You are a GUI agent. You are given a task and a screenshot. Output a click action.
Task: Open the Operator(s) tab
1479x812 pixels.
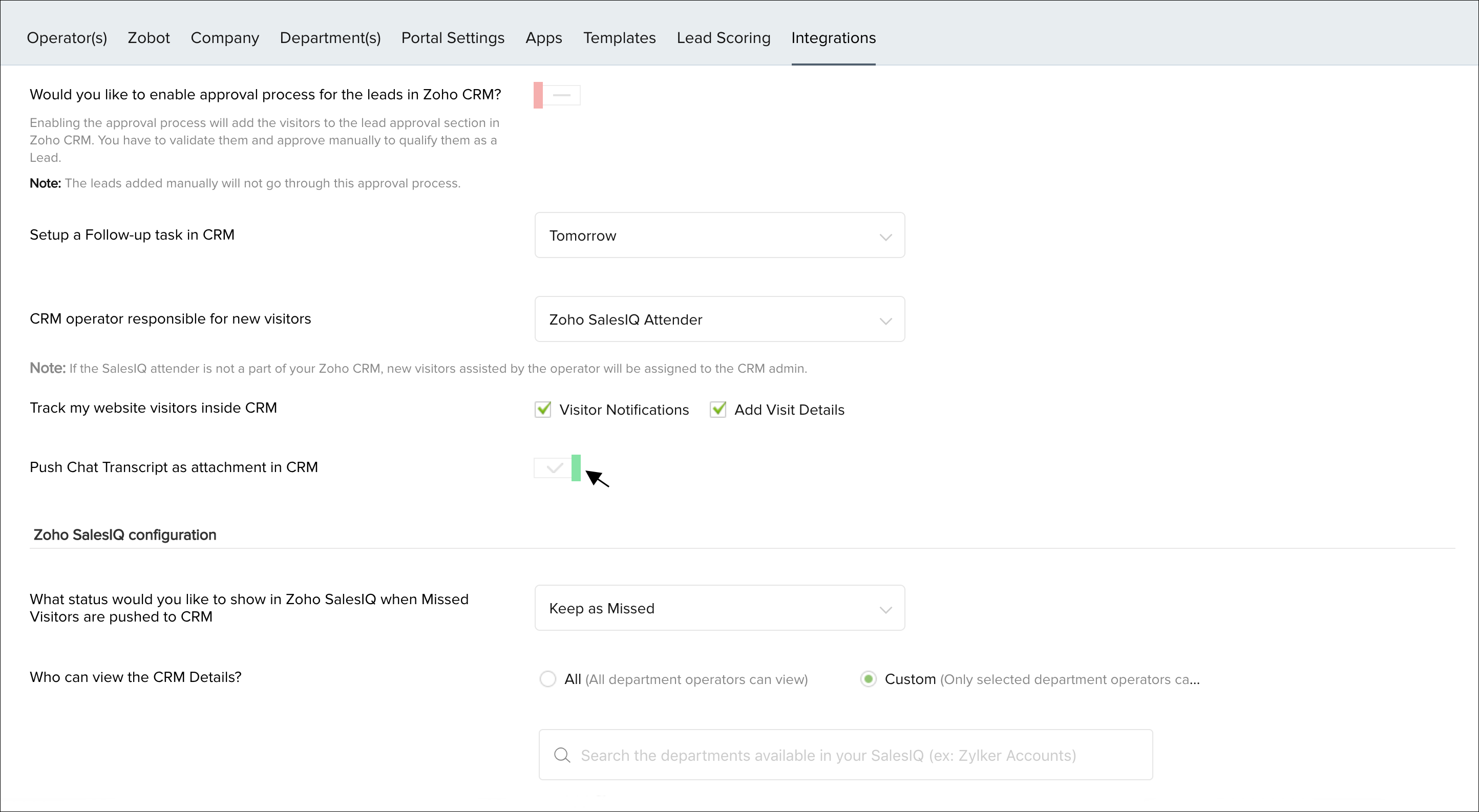coord(67,38)
